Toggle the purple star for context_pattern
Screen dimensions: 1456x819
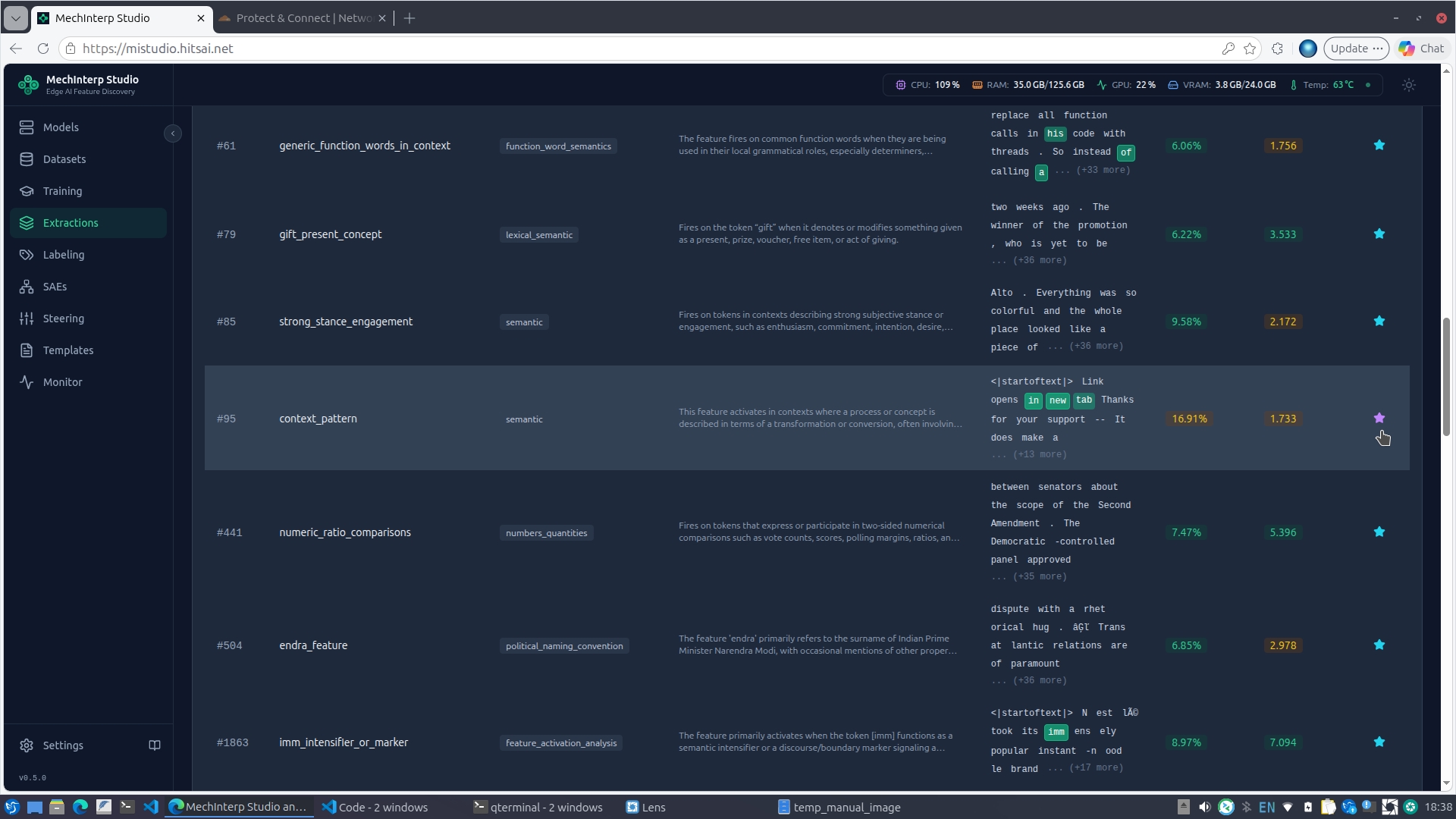1379,418
